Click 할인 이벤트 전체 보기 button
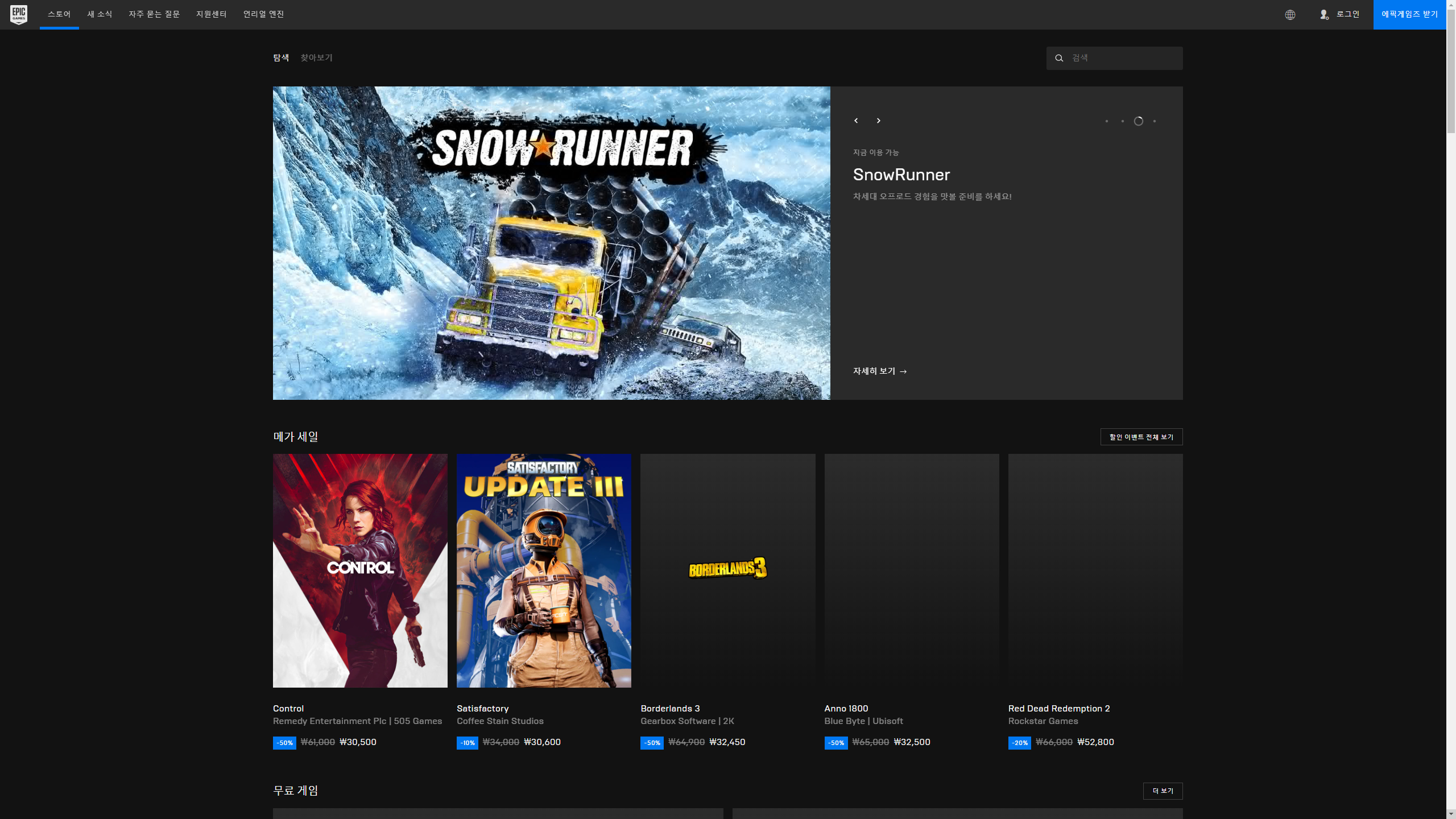 (x=1141, y=437)
